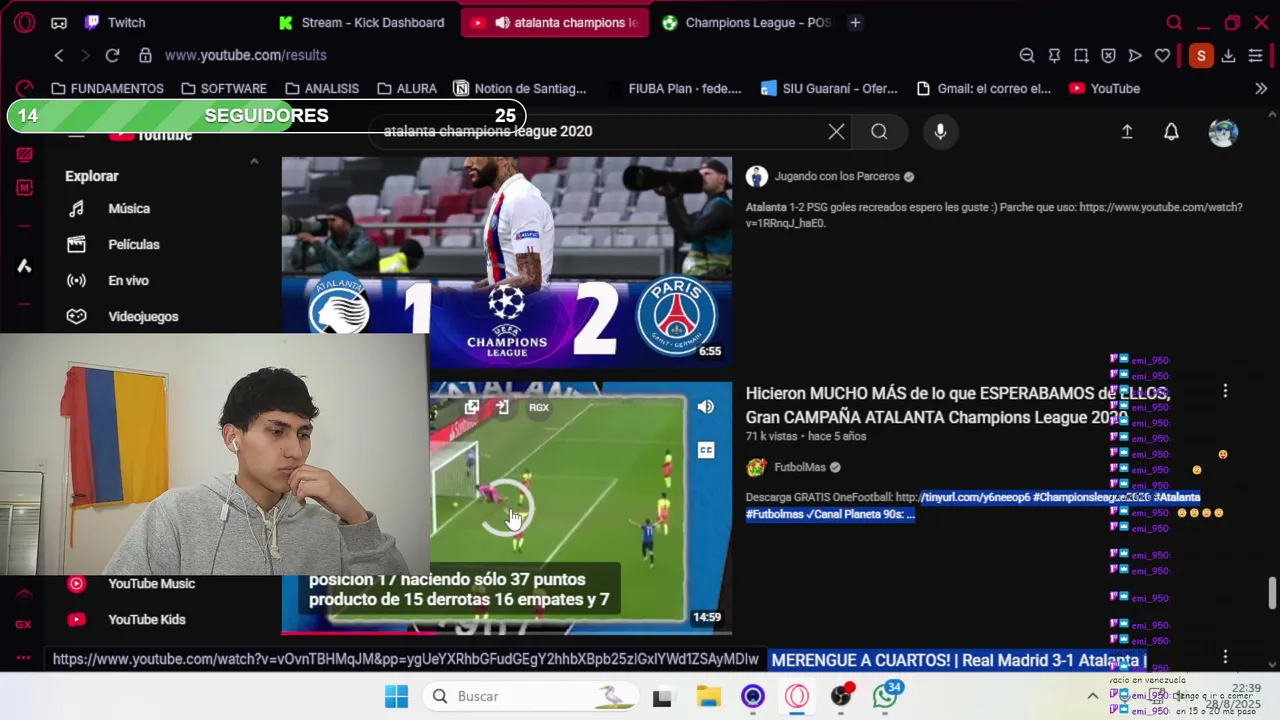Image resolution: width=1280 pixels, height=720 pixels.
Task: Open the YouTube account avatar menu
Action: [1223, 132]
